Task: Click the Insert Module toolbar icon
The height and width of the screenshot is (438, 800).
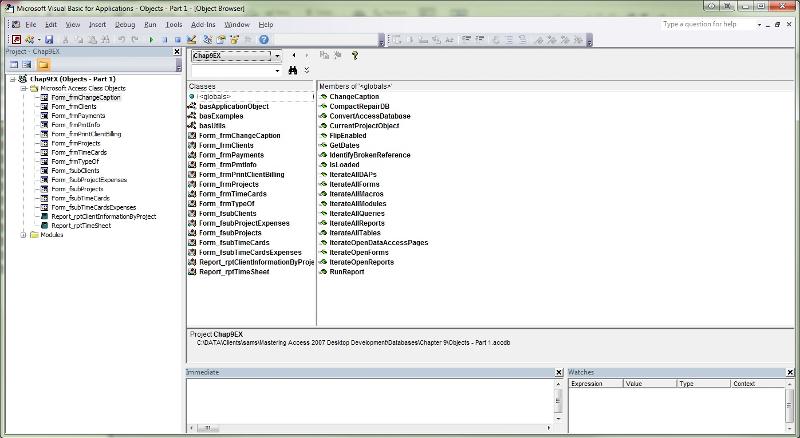Action: coord(30,39)
